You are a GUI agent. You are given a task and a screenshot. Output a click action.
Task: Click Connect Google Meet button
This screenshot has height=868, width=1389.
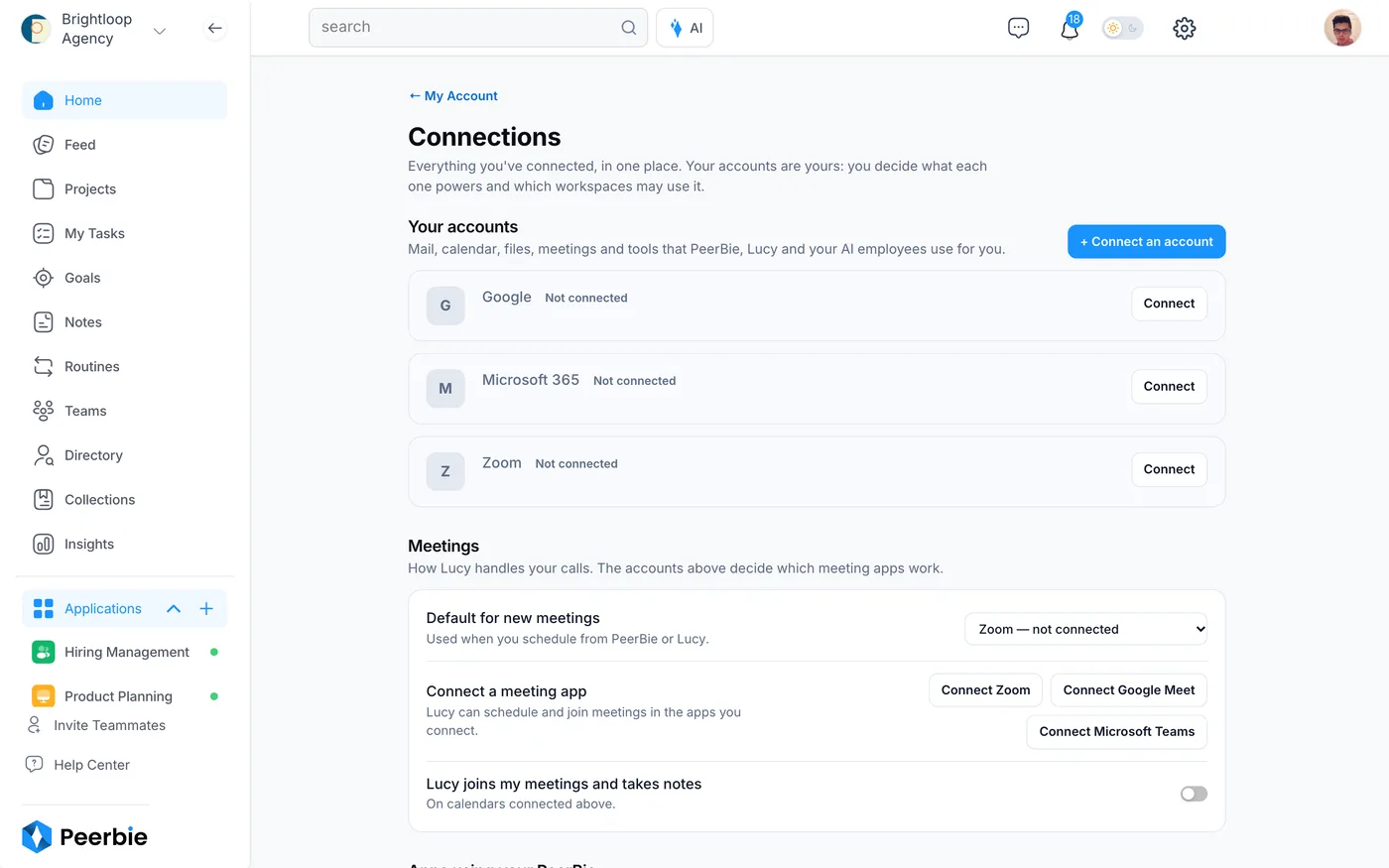[1129, 690]
